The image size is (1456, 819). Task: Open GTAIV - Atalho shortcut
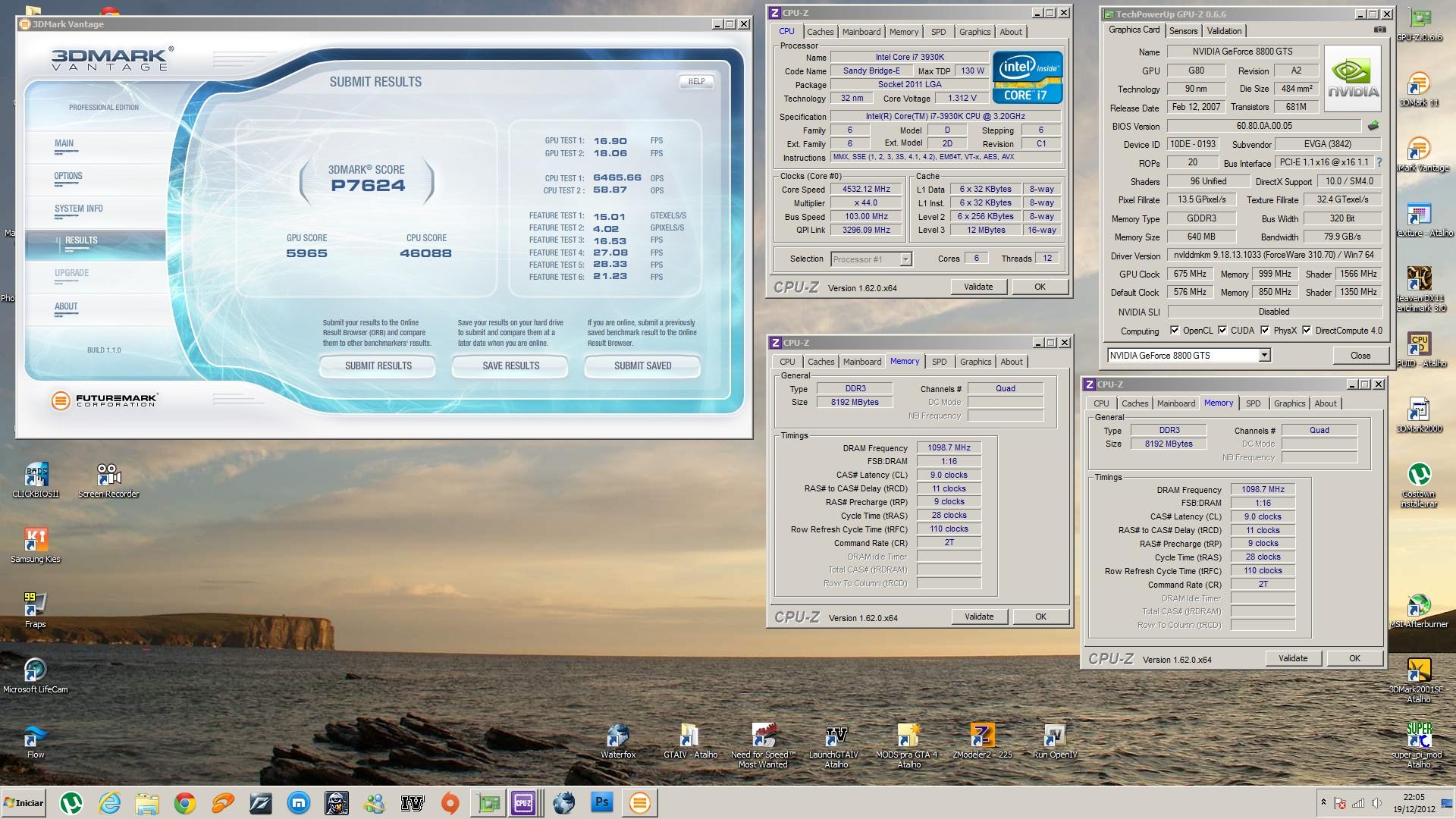pos(690,742)
